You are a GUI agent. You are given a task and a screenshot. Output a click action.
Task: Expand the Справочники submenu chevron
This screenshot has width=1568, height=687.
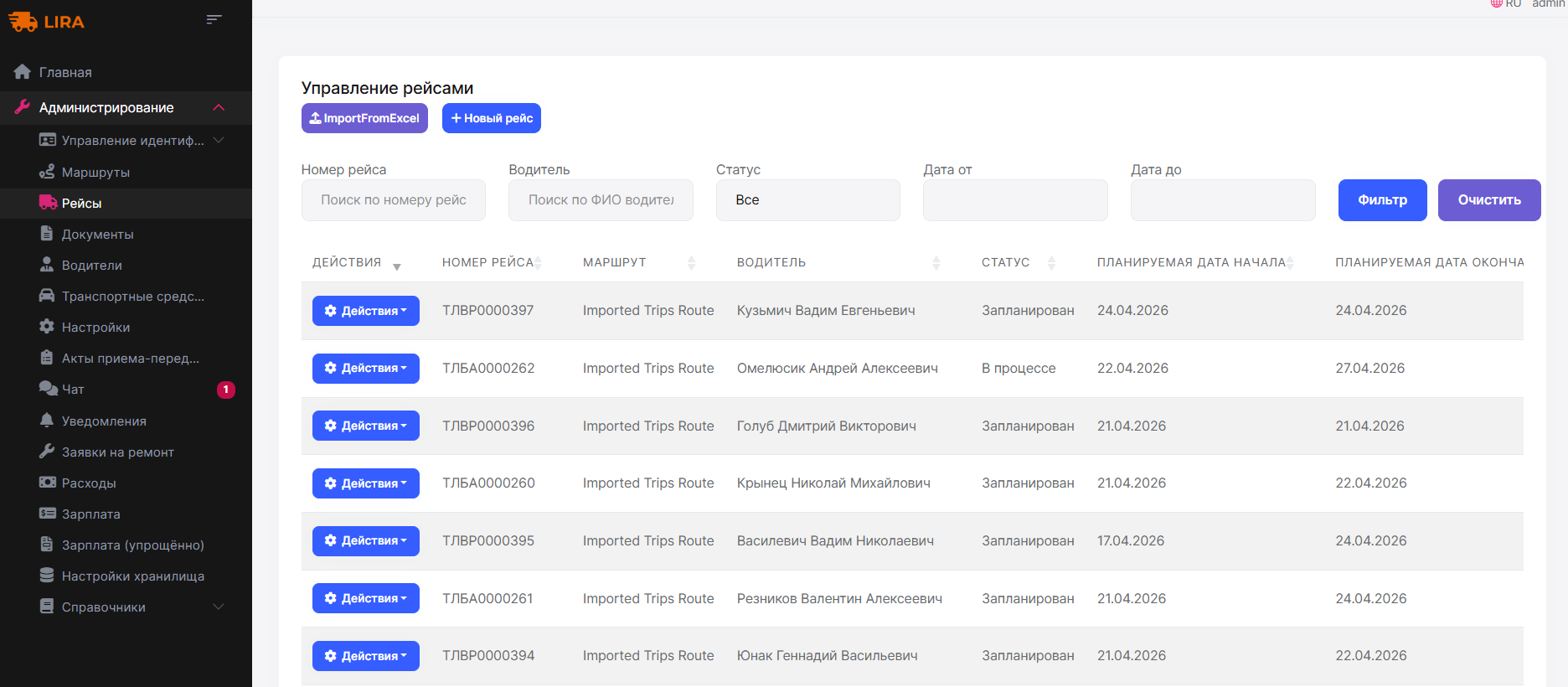(x=219, y=607)
